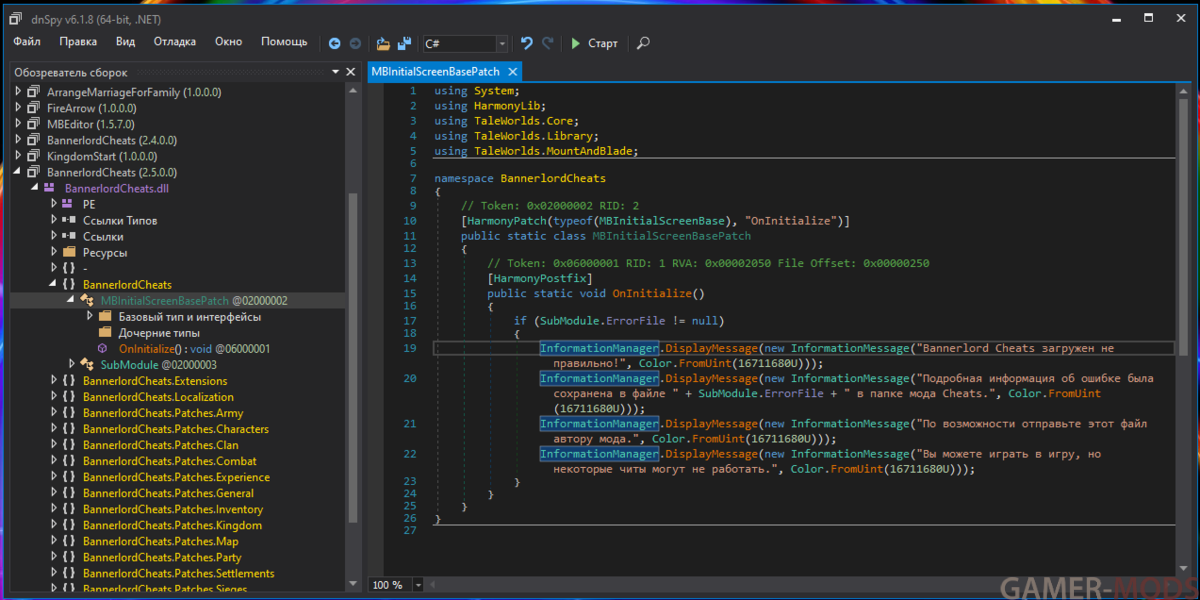Viewport: 1200px width, 600px height.
Task: Click the OnInitialize method icon
Action: point(103,348)
